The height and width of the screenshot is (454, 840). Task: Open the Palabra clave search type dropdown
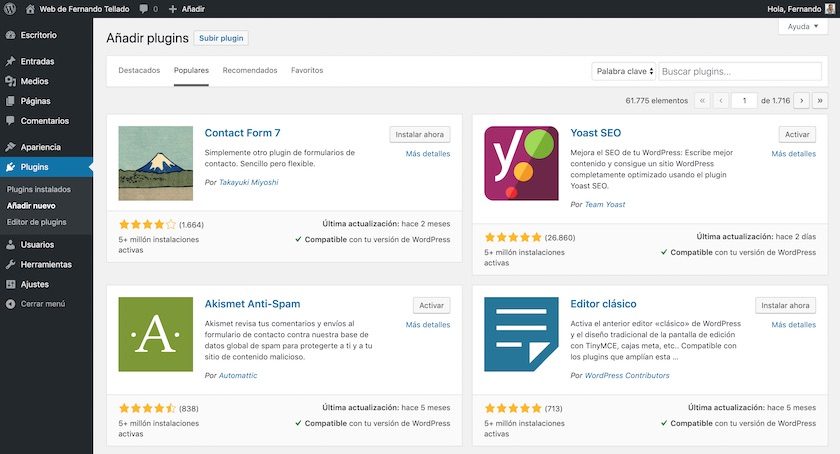pyautogui.click(x=624, y=71)
